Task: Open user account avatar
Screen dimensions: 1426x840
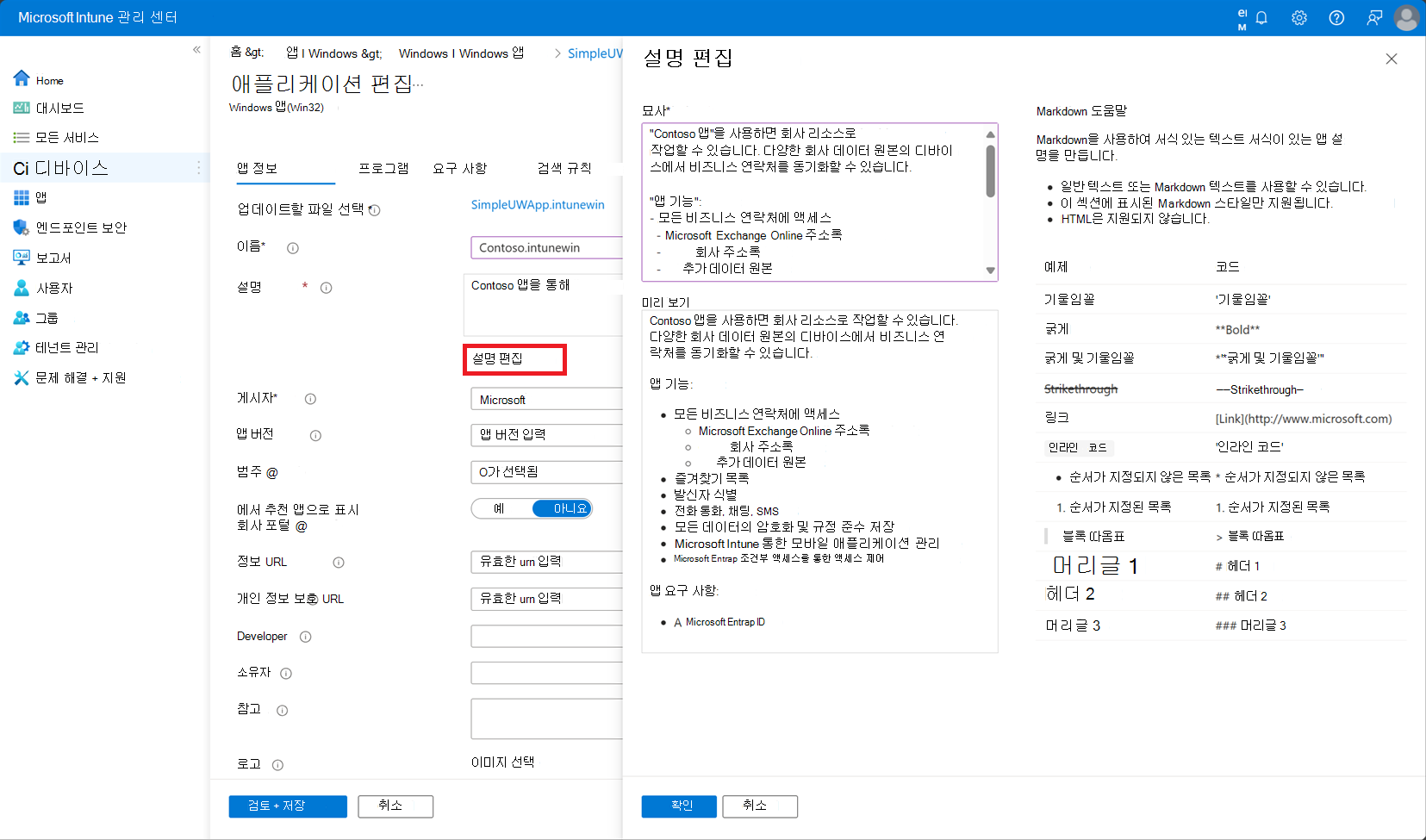Action: [1407, 18]
